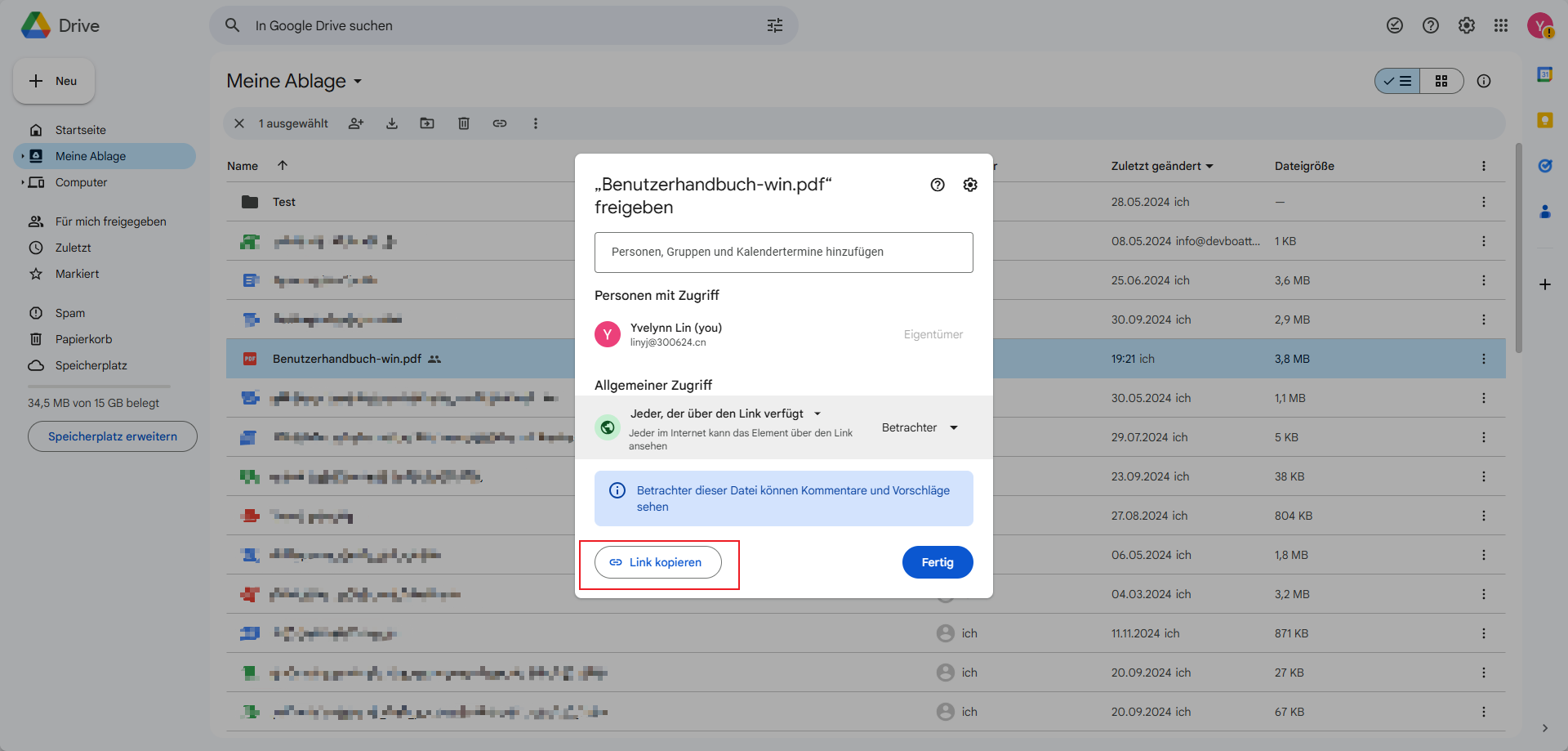
Task: Click the trash toolbar icon
Action: [464, 123]
